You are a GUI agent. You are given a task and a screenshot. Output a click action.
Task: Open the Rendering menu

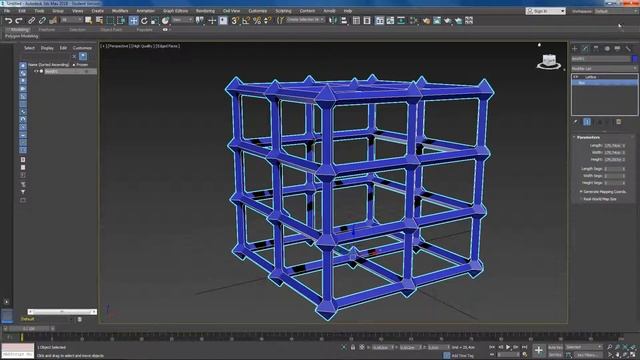[205, 11]
